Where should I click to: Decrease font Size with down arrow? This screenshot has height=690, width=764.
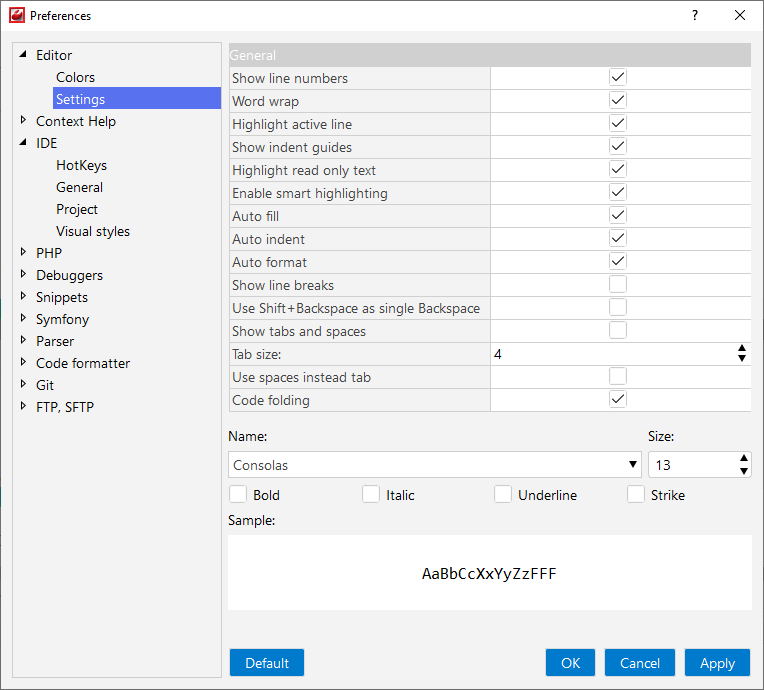coord(744,471)
